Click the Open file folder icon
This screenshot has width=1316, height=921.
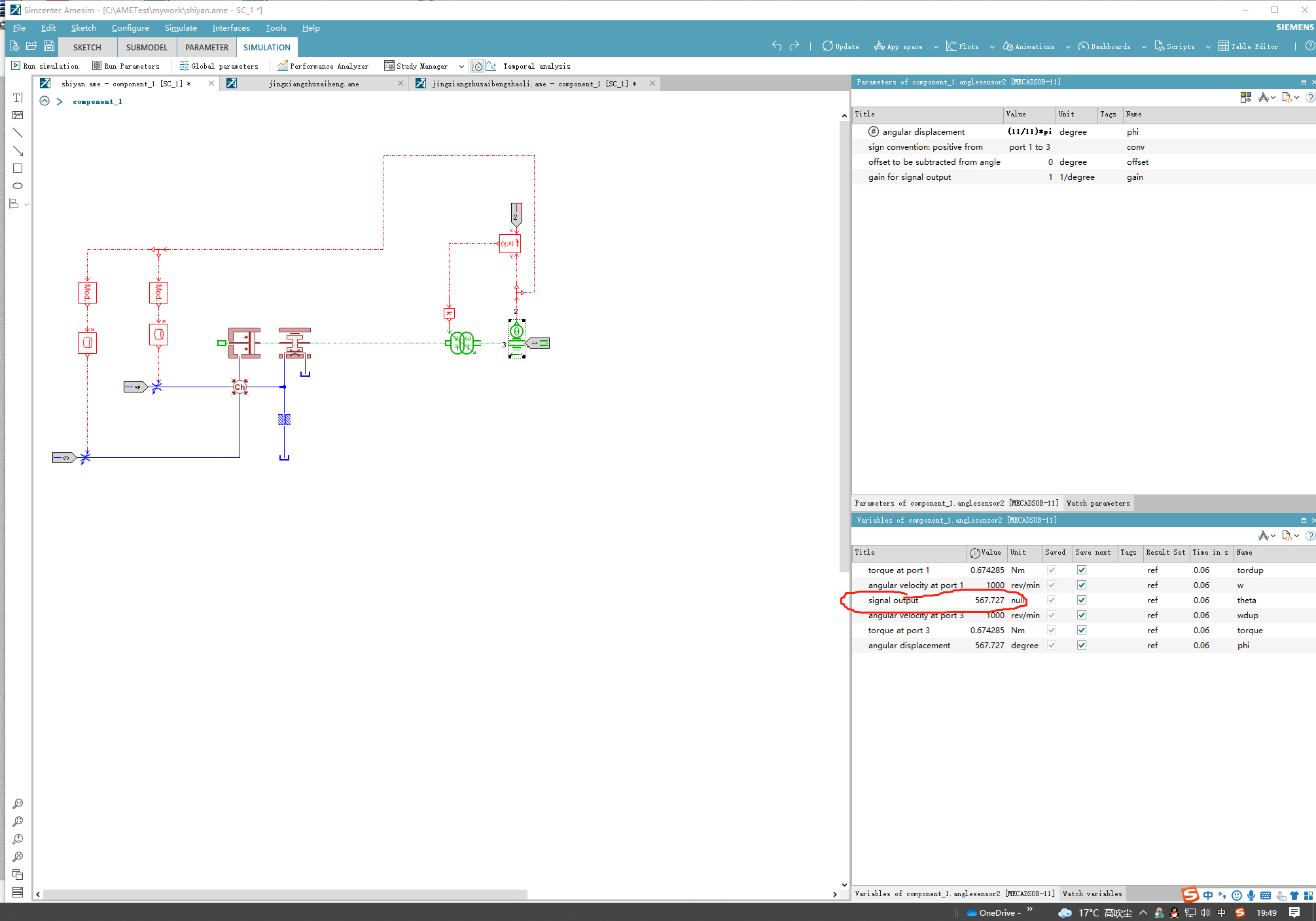31,46
